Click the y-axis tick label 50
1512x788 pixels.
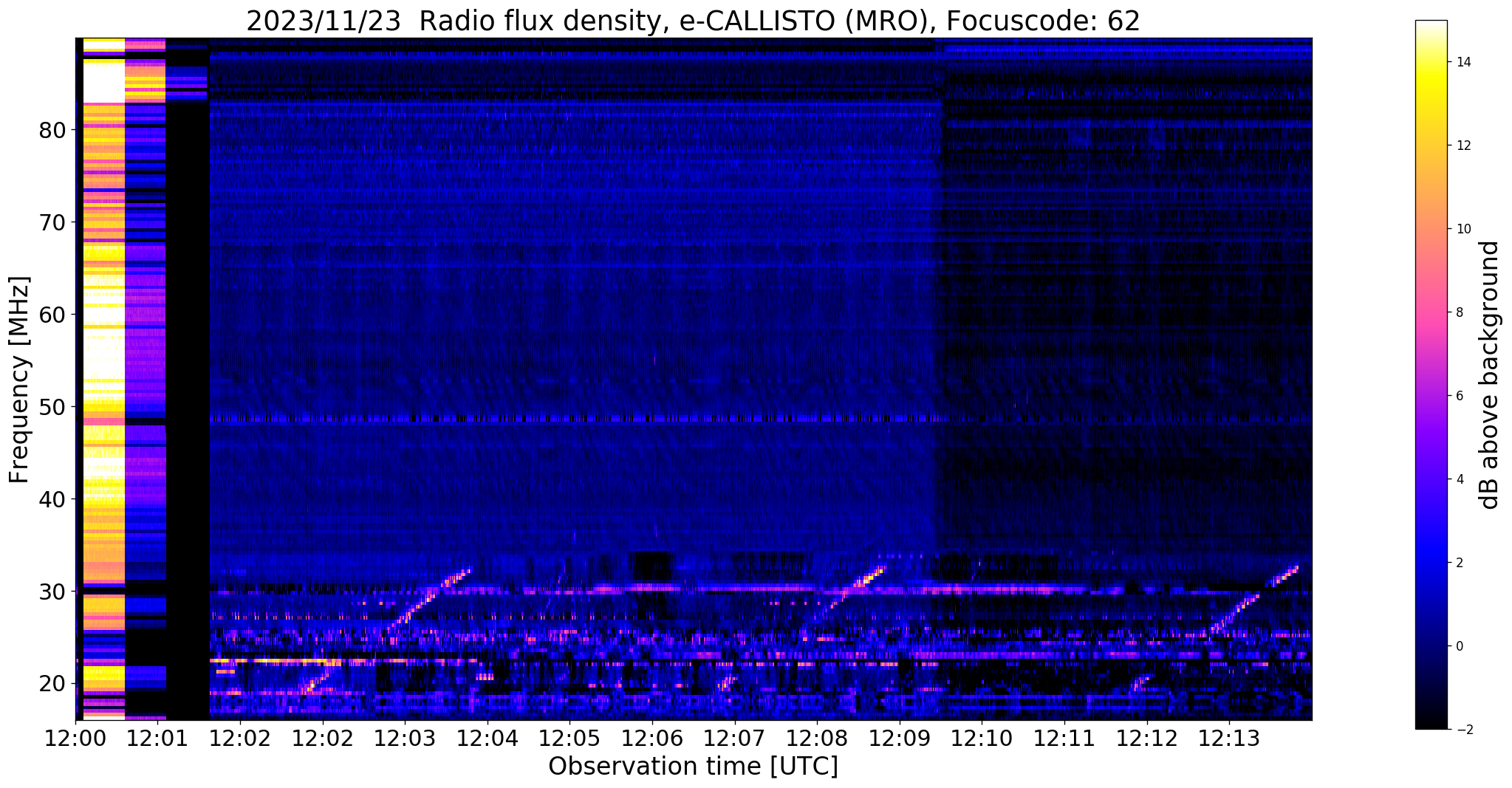[52, 407]
